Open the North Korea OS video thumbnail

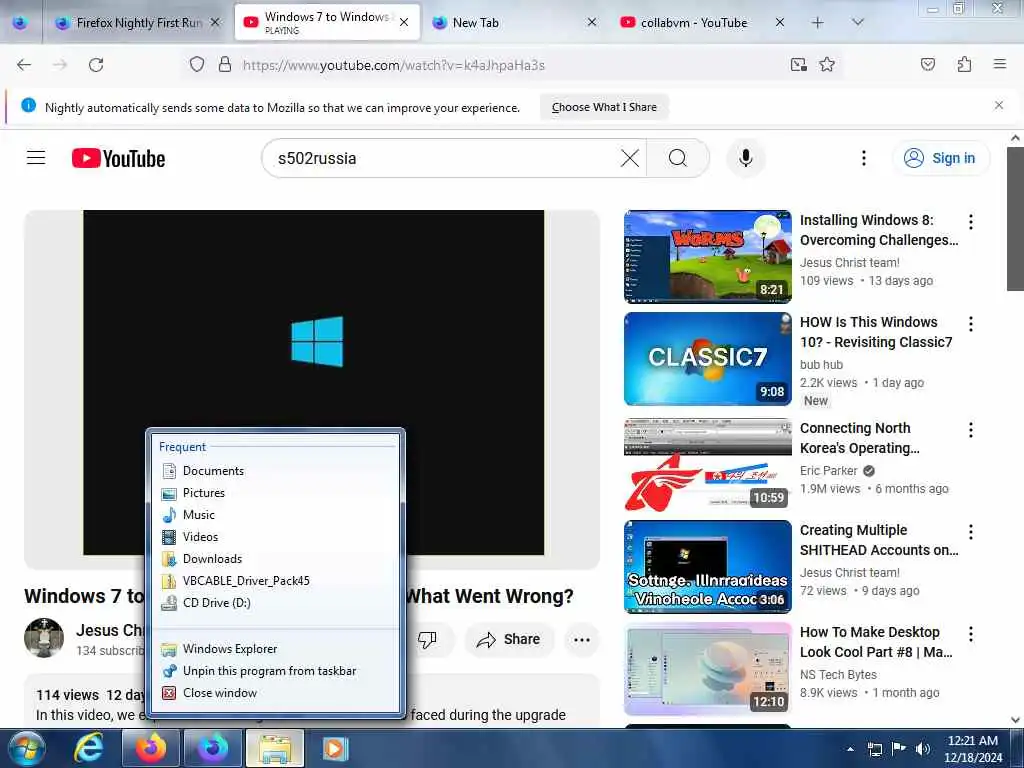(x=707, y=464)
